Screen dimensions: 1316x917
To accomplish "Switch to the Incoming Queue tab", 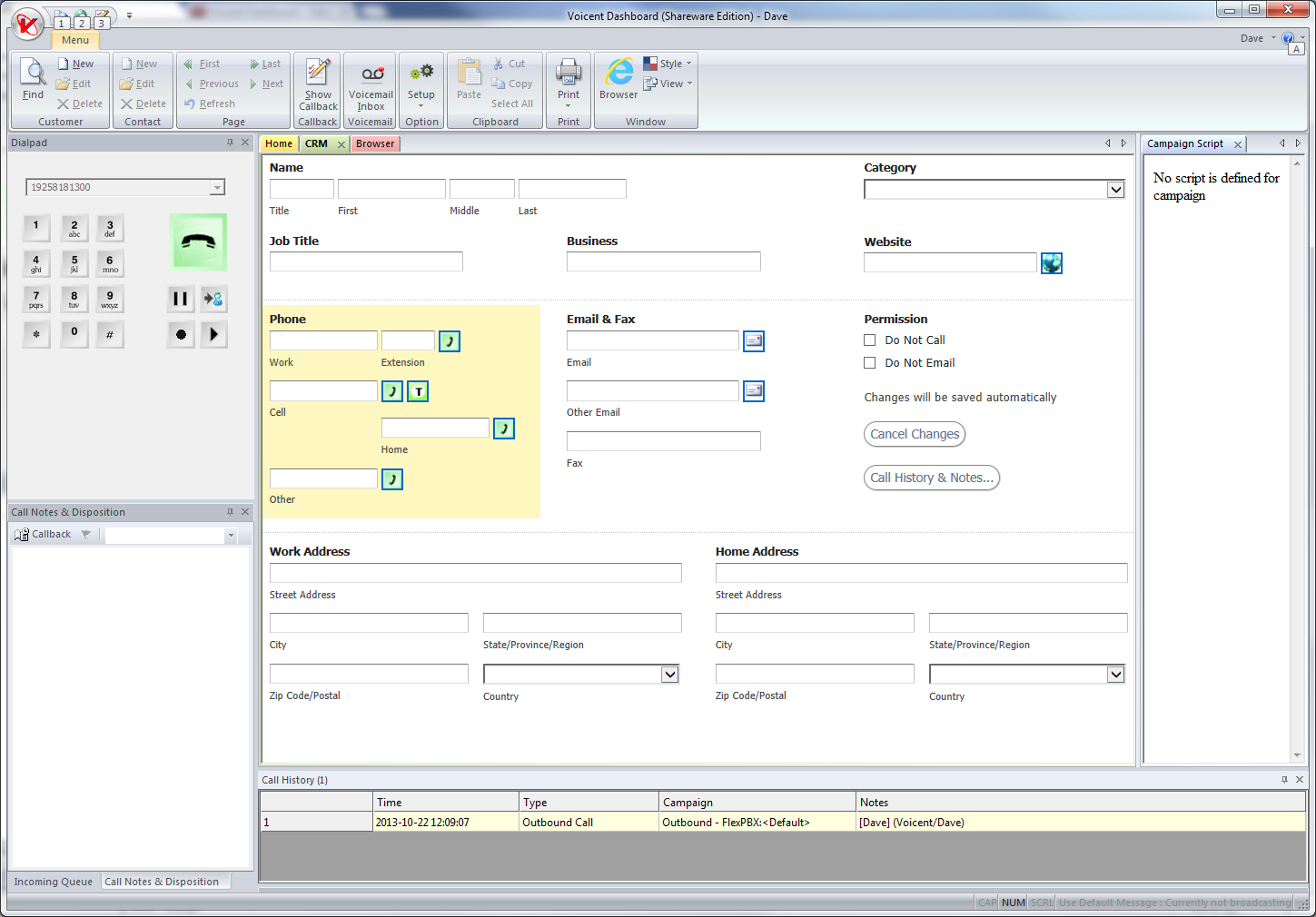I will [54, 882].
